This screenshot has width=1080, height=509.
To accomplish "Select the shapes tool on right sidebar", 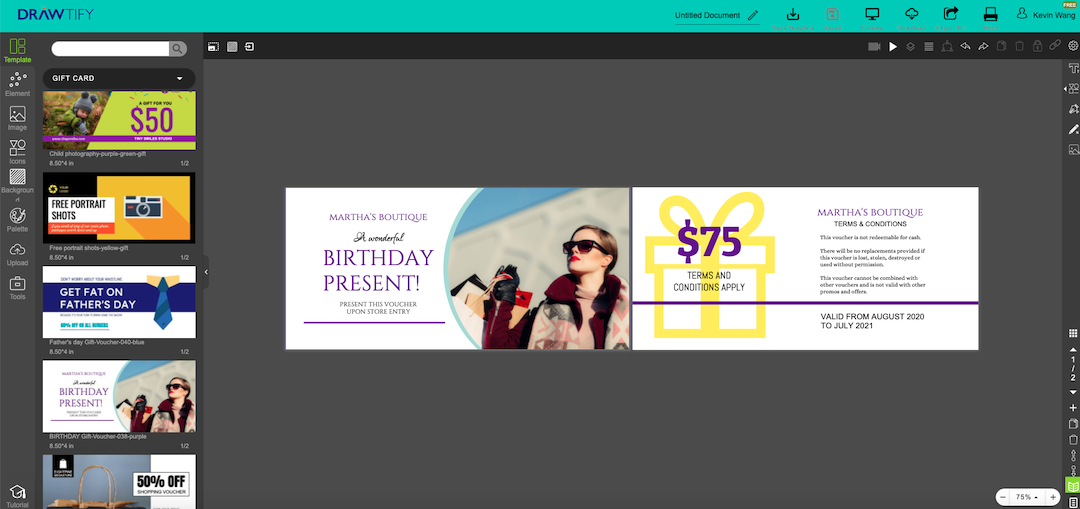I will (x=1073, y=88).
